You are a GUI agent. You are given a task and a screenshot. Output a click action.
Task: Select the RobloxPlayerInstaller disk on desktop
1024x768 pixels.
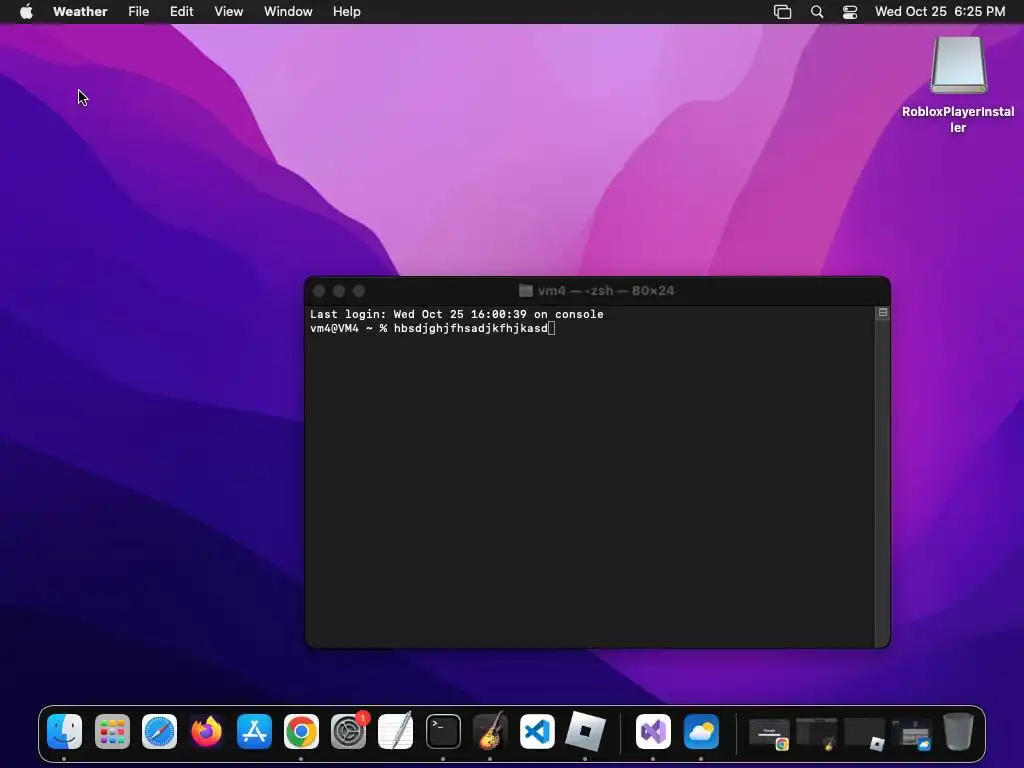click(958, 85)
